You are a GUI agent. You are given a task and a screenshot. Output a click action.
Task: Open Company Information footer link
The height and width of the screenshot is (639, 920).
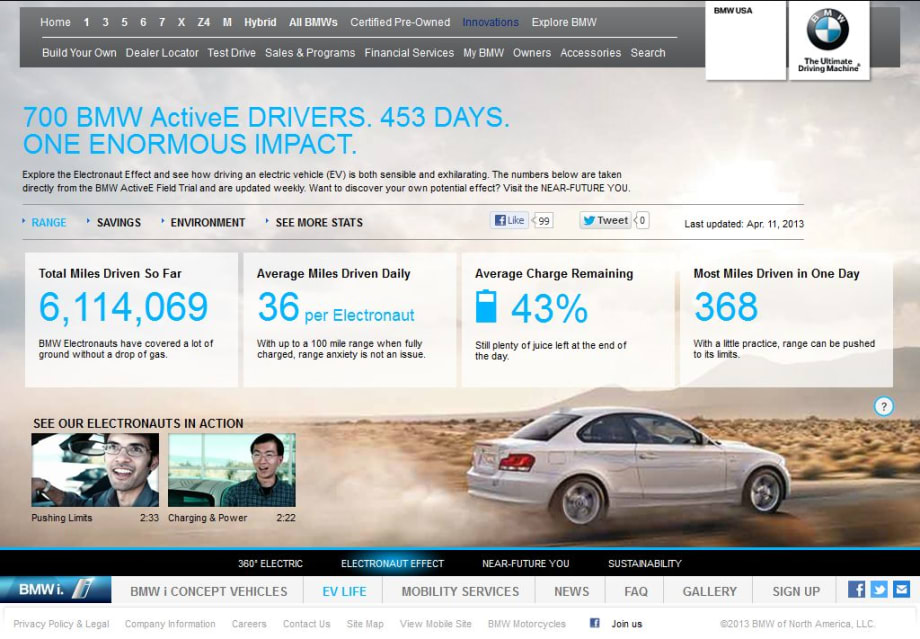(x=170, y=624)
